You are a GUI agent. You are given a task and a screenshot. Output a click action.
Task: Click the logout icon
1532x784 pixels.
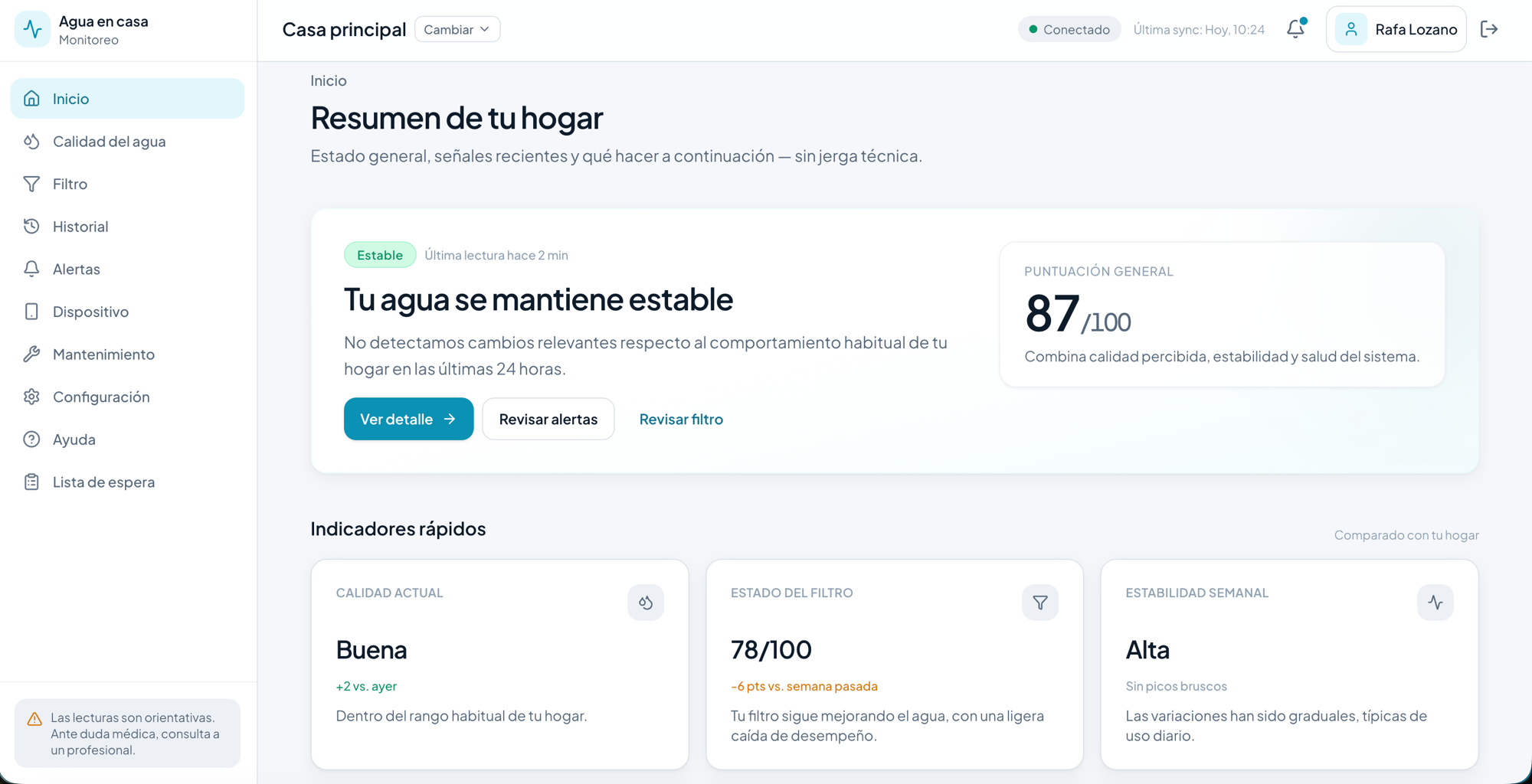click(1490, 28)
